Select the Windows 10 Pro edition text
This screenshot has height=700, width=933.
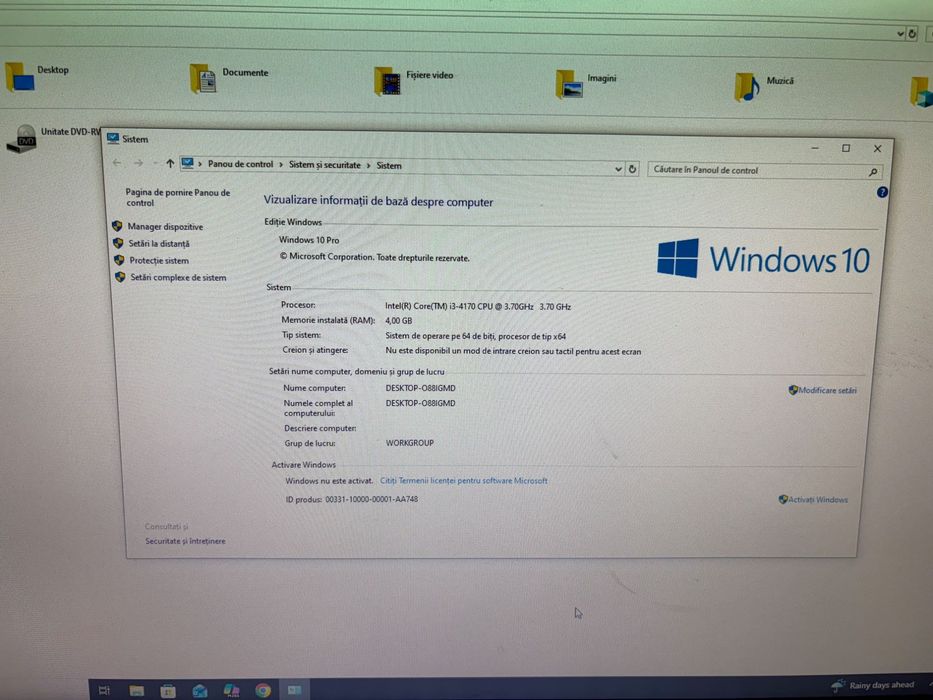[x=309, y=240]
